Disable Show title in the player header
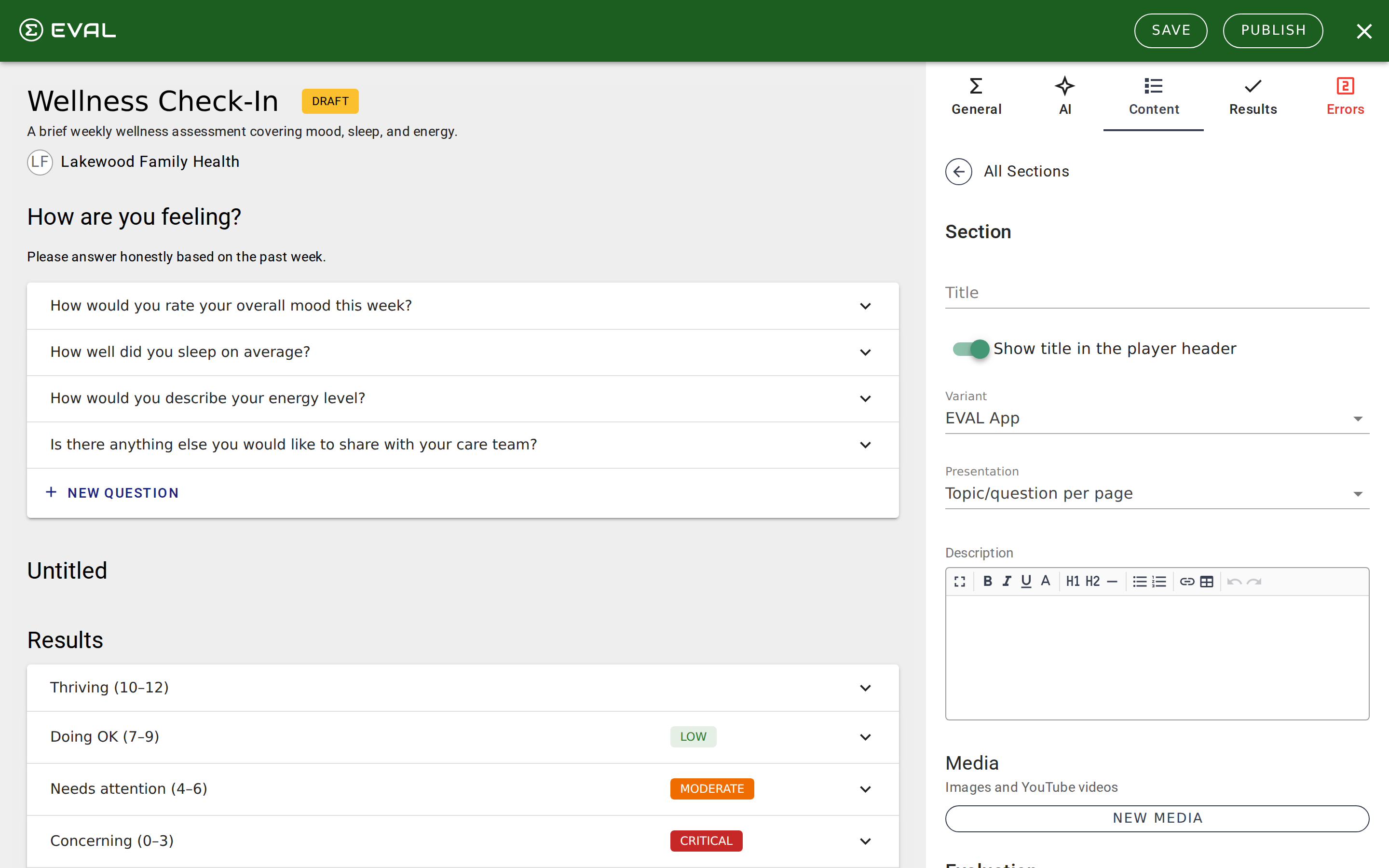Viewport: 1389px width, 868px height. click(969, 349)
